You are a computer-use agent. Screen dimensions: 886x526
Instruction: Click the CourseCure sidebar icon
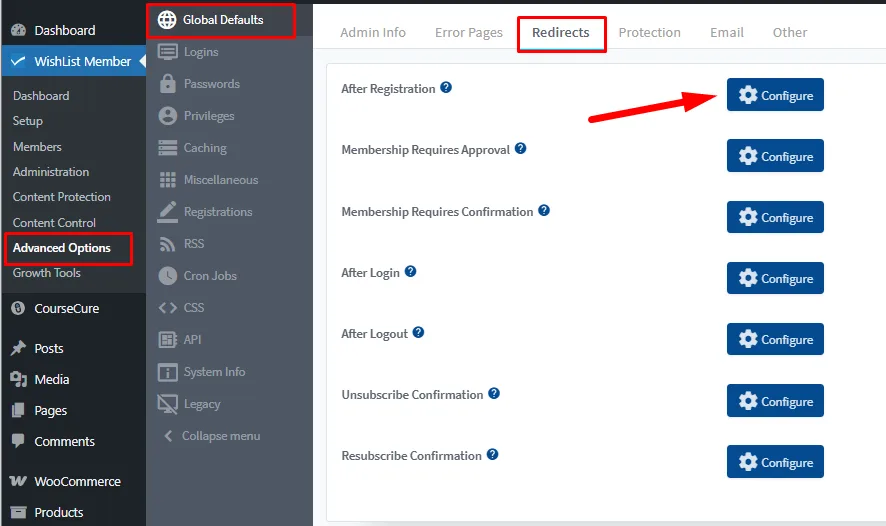(x=18, y=308)
